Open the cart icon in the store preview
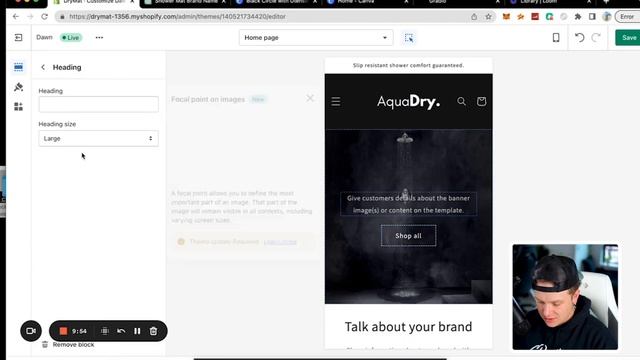This screenshot has height=360, width=640. [482, 101]
